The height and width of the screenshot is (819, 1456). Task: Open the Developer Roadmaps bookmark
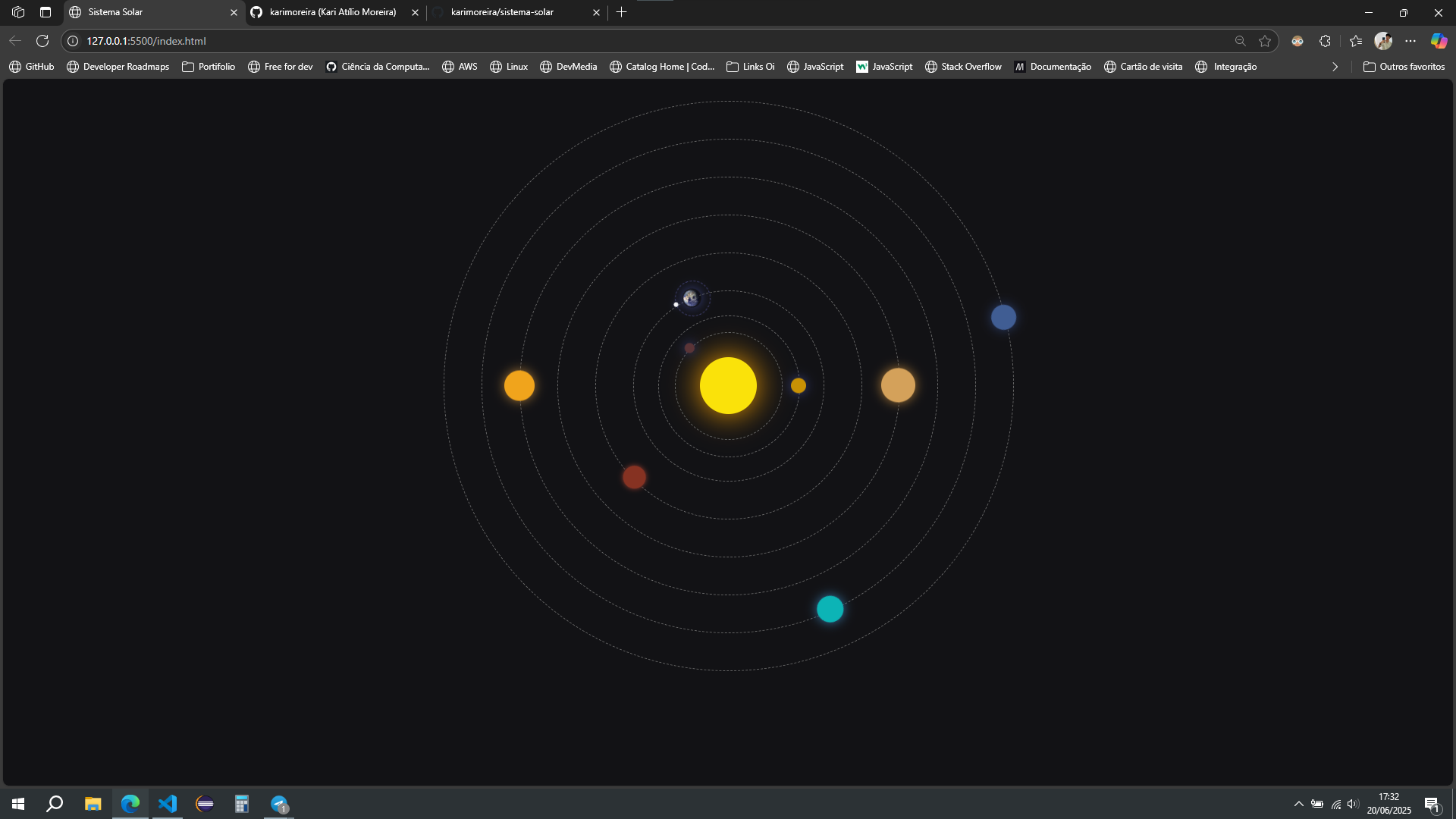click(x=118, y=67)
